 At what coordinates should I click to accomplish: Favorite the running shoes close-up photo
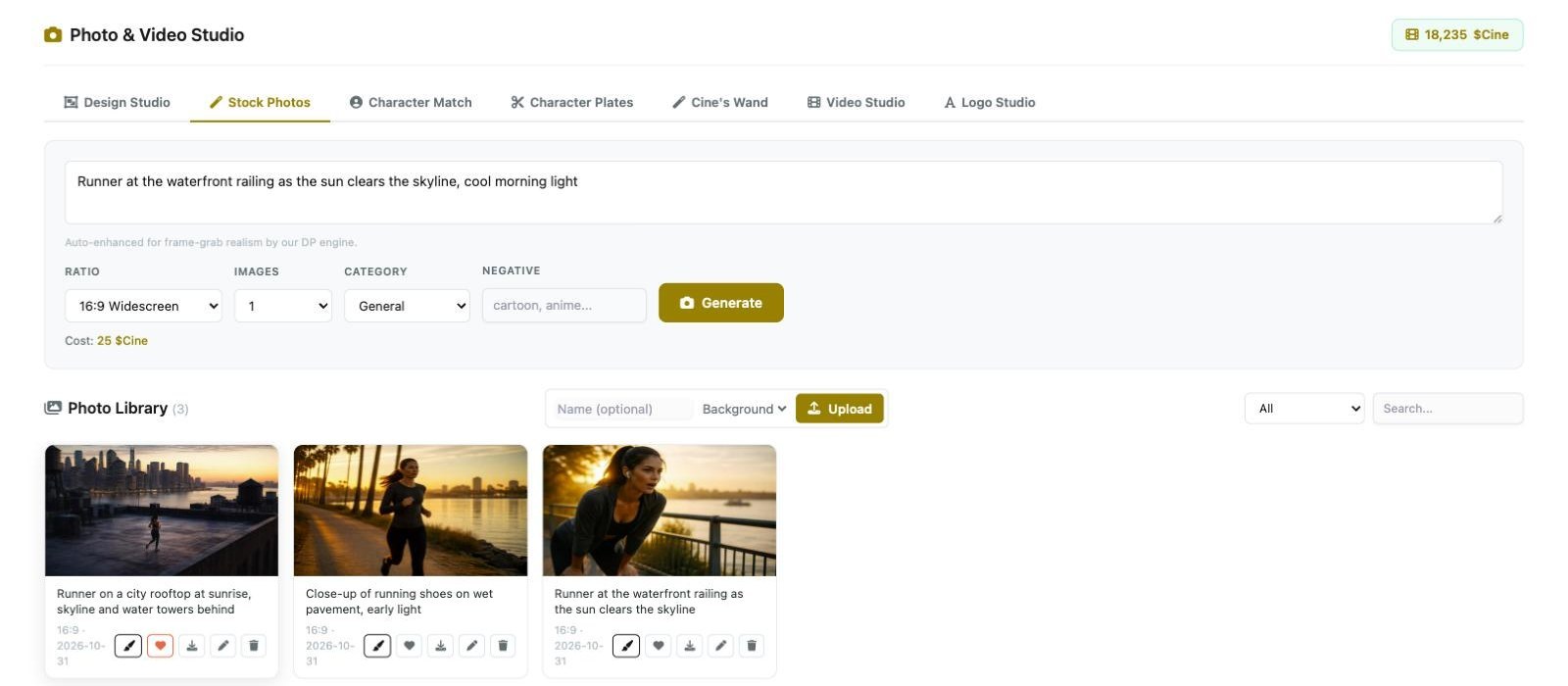coord(410,646)
